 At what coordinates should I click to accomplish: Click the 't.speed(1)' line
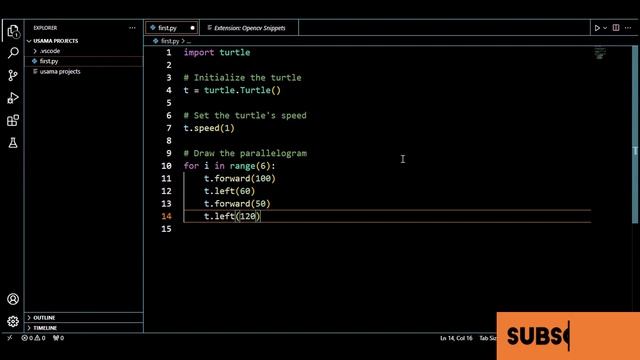coord(209,128)
